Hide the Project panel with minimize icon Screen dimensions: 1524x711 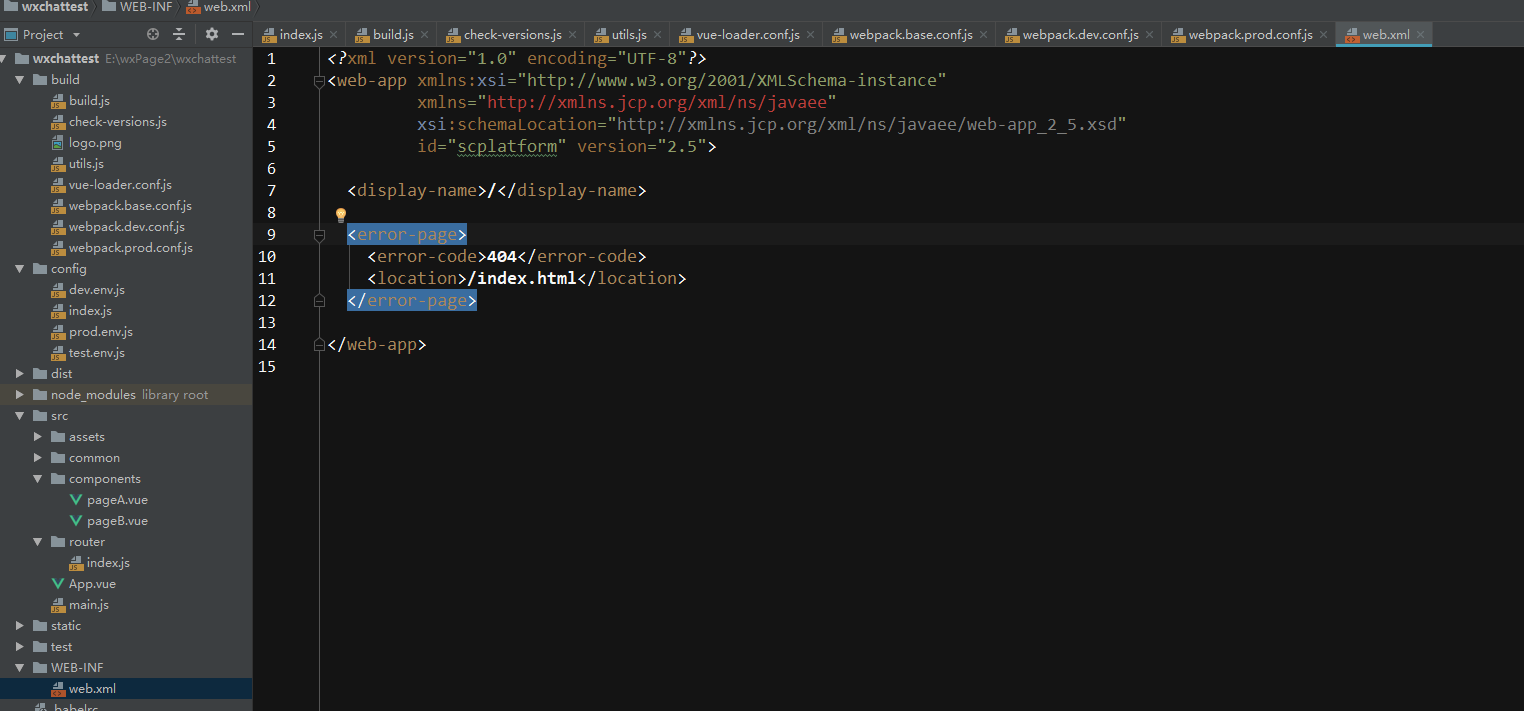[238, 34]
